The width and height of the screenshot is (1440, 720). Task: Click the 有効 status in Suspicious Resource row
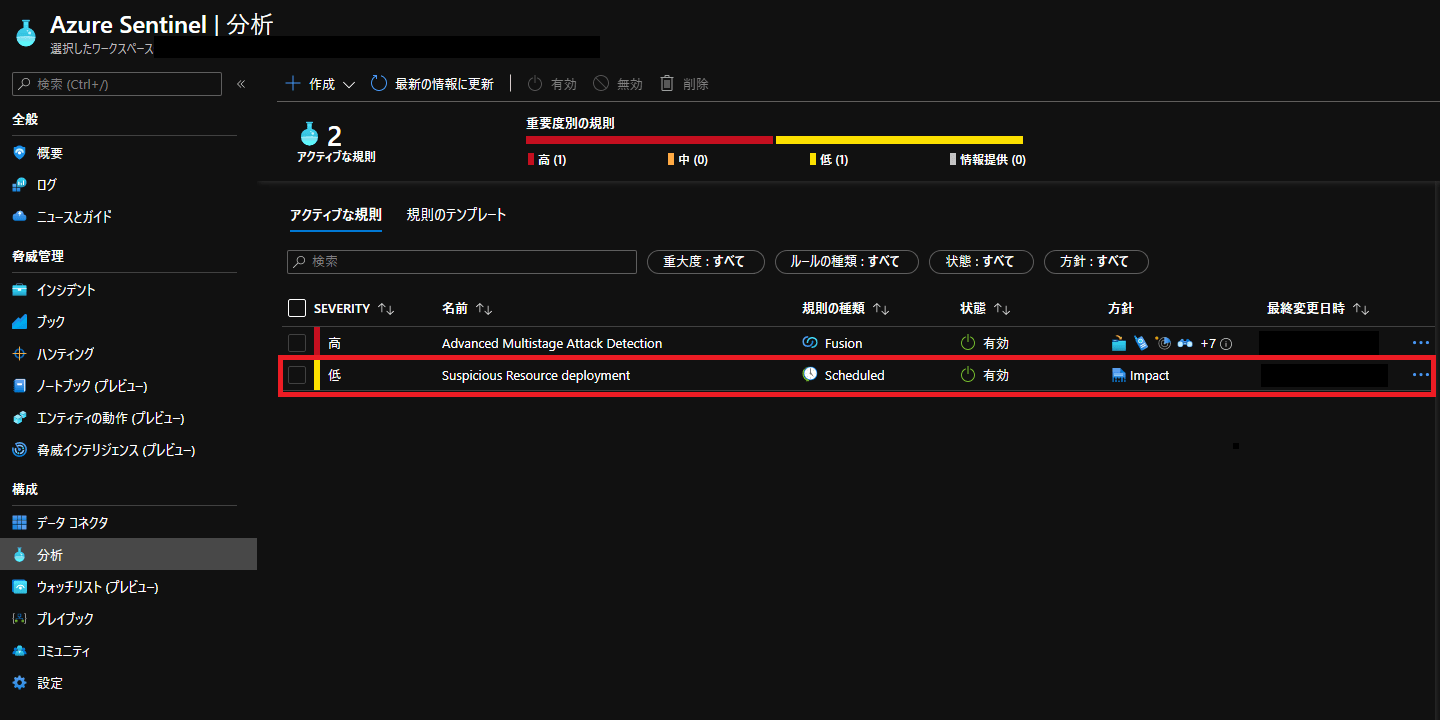point(985,375)
